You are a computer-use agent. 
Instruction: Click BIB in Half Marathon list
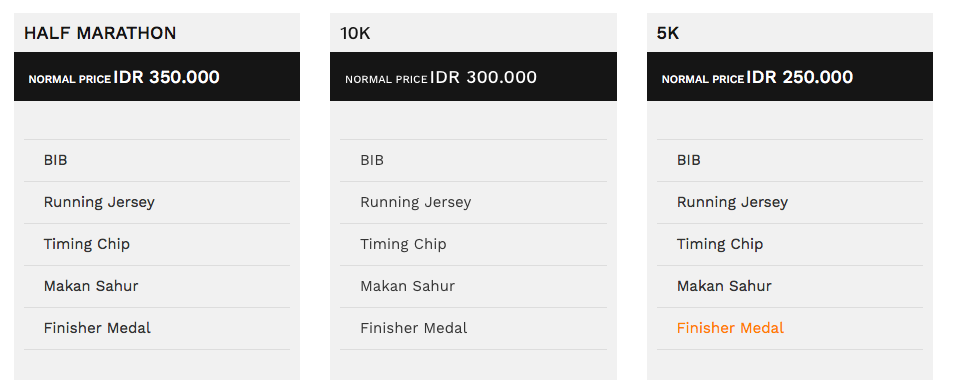pyautogui.click(x=55, y=160)
